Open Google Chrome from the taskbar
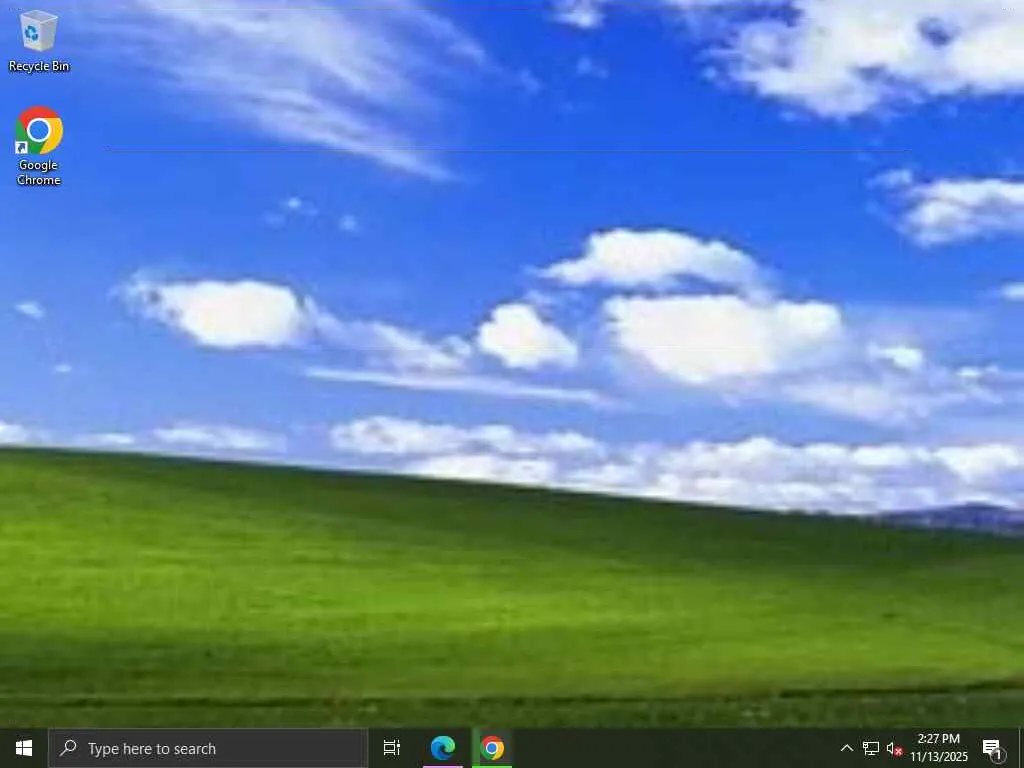 click(x=492, y=748)
